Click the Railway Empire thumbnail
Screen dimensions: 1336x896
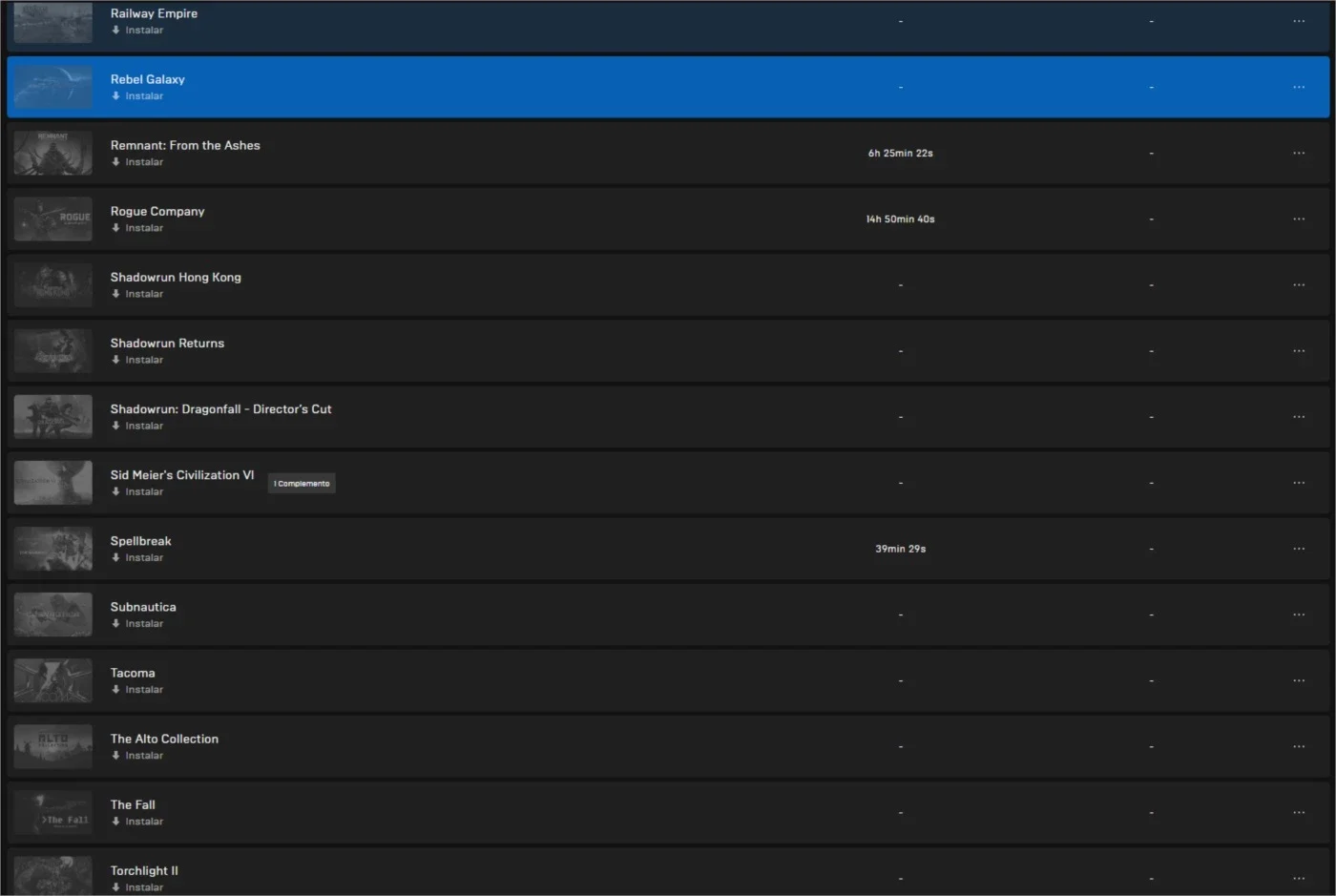(x=53, y=21)
